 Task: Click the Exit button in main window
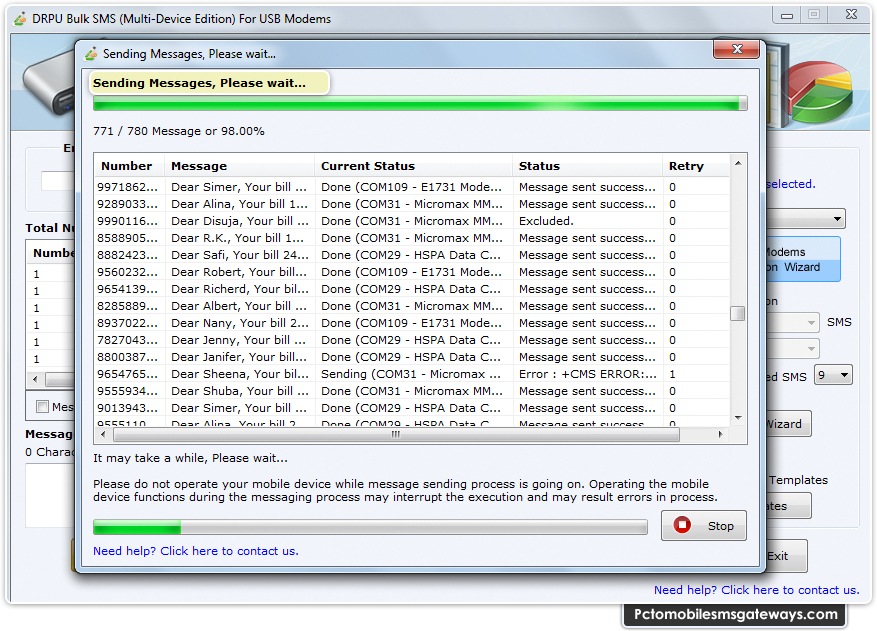click(x=786, y=556)
